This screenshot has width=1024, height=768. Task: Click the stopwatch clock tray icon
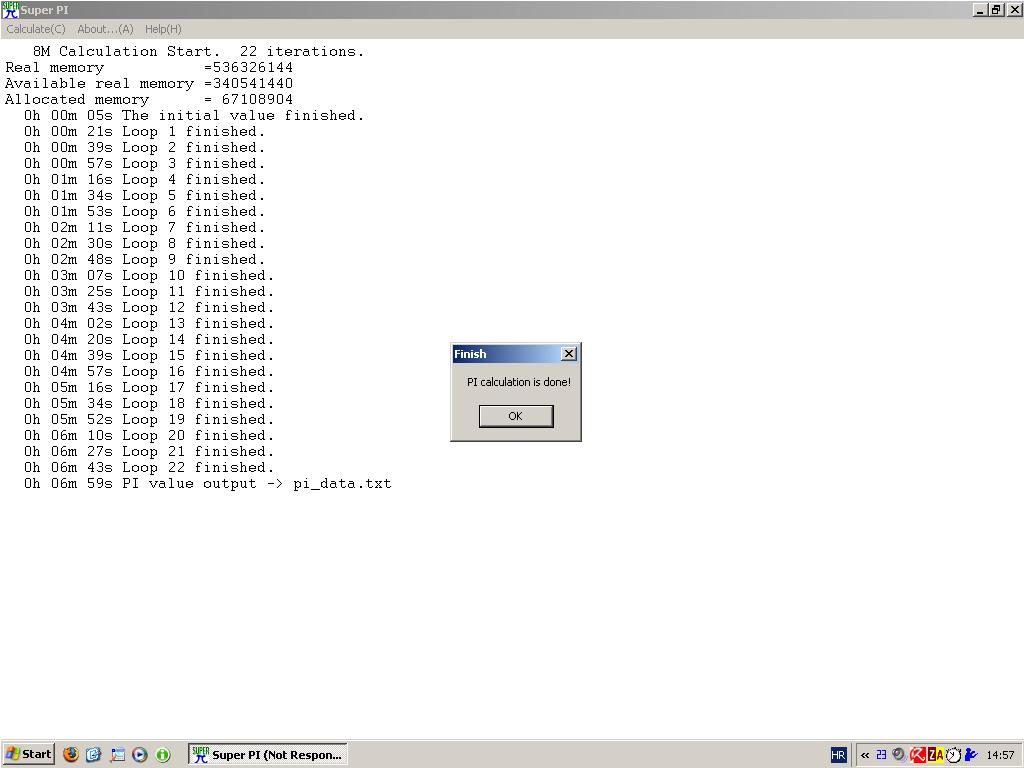point(953,755)
